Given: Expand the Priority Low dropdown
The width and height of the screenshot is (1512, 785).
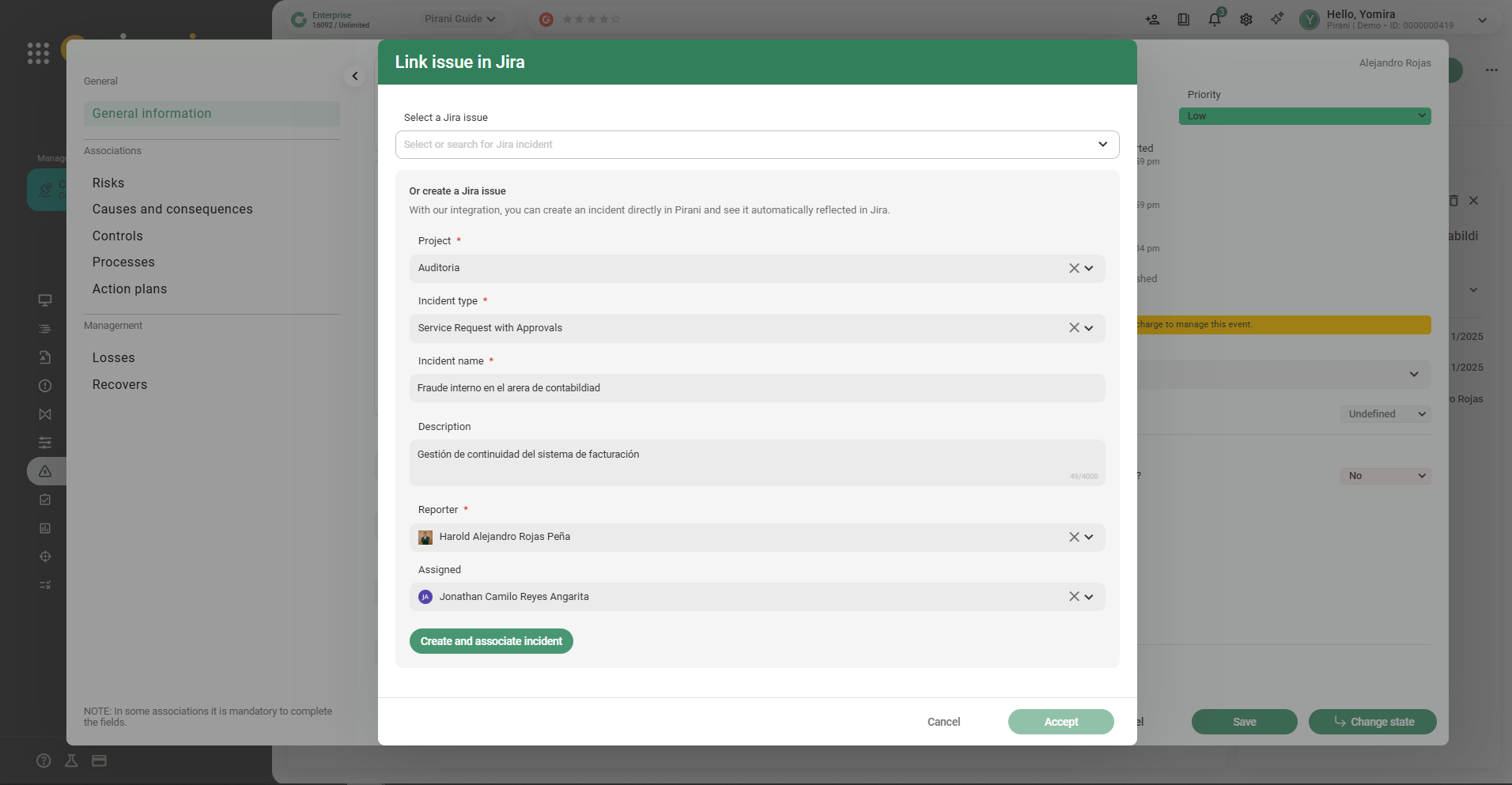Looking at the screenshot, I should click(x=1304, y=116).
